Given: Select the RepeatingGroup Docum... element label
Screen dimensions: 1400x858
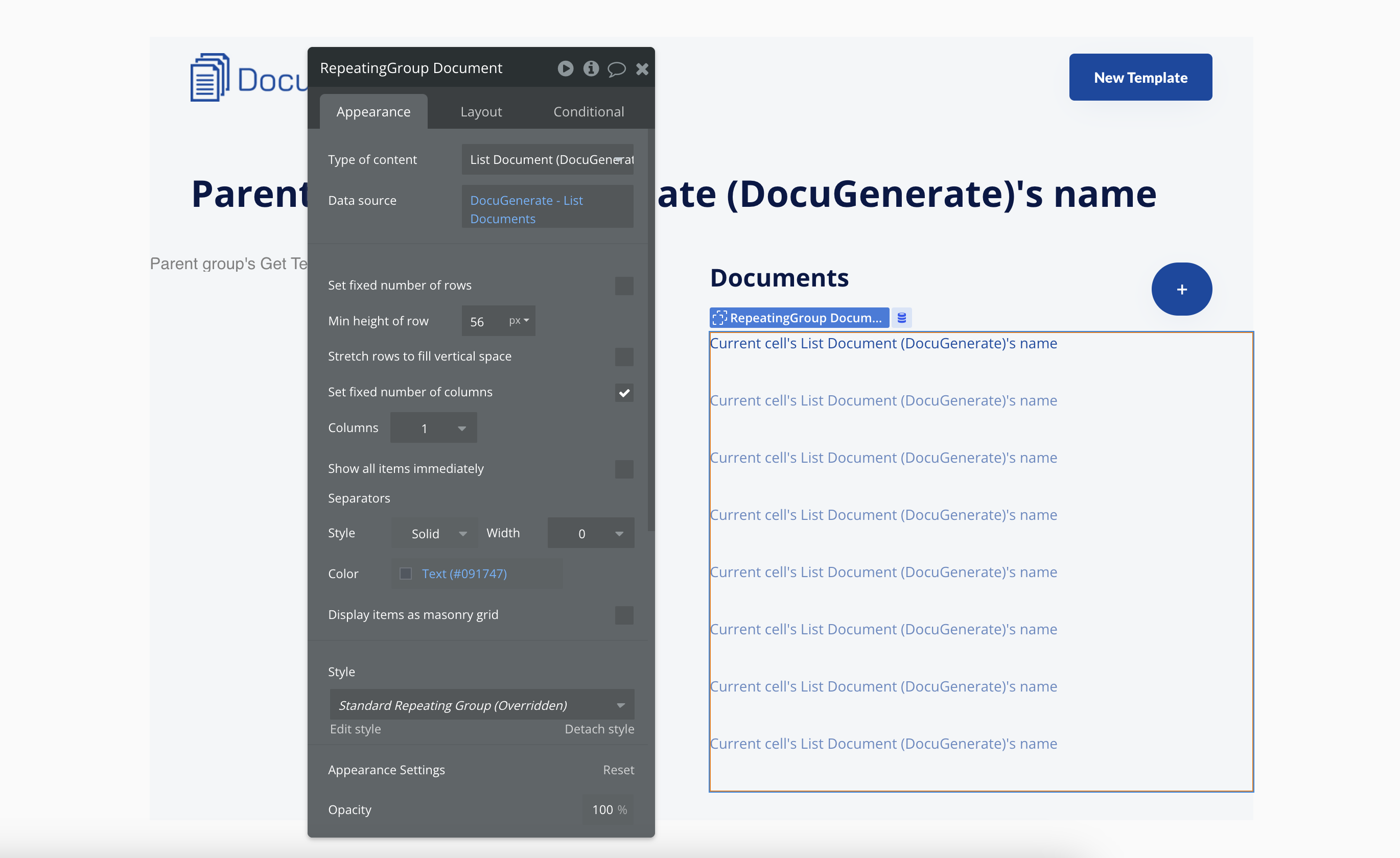Looking at the screenshot, I should coord(799,318).
